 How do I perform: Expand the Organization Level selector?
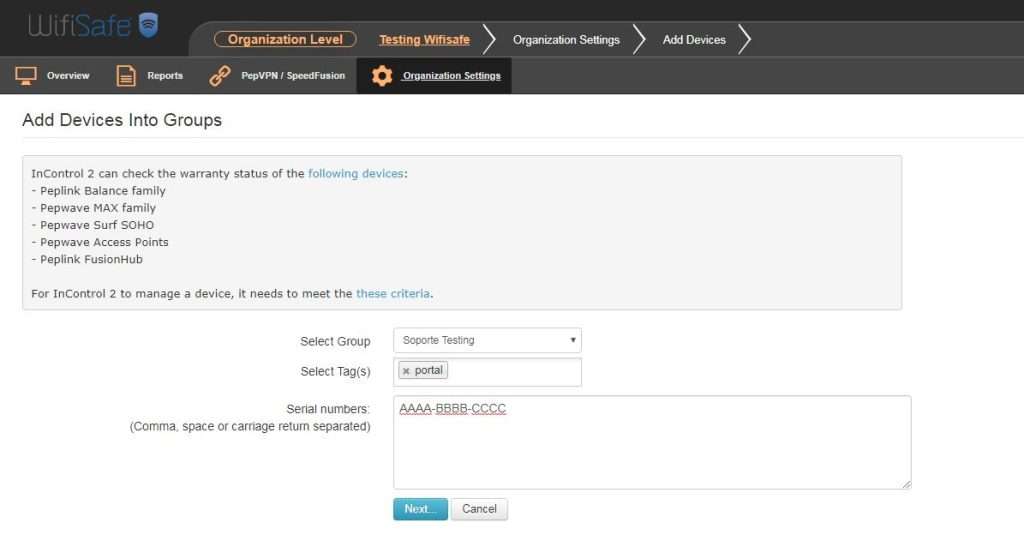pos(285,40)
